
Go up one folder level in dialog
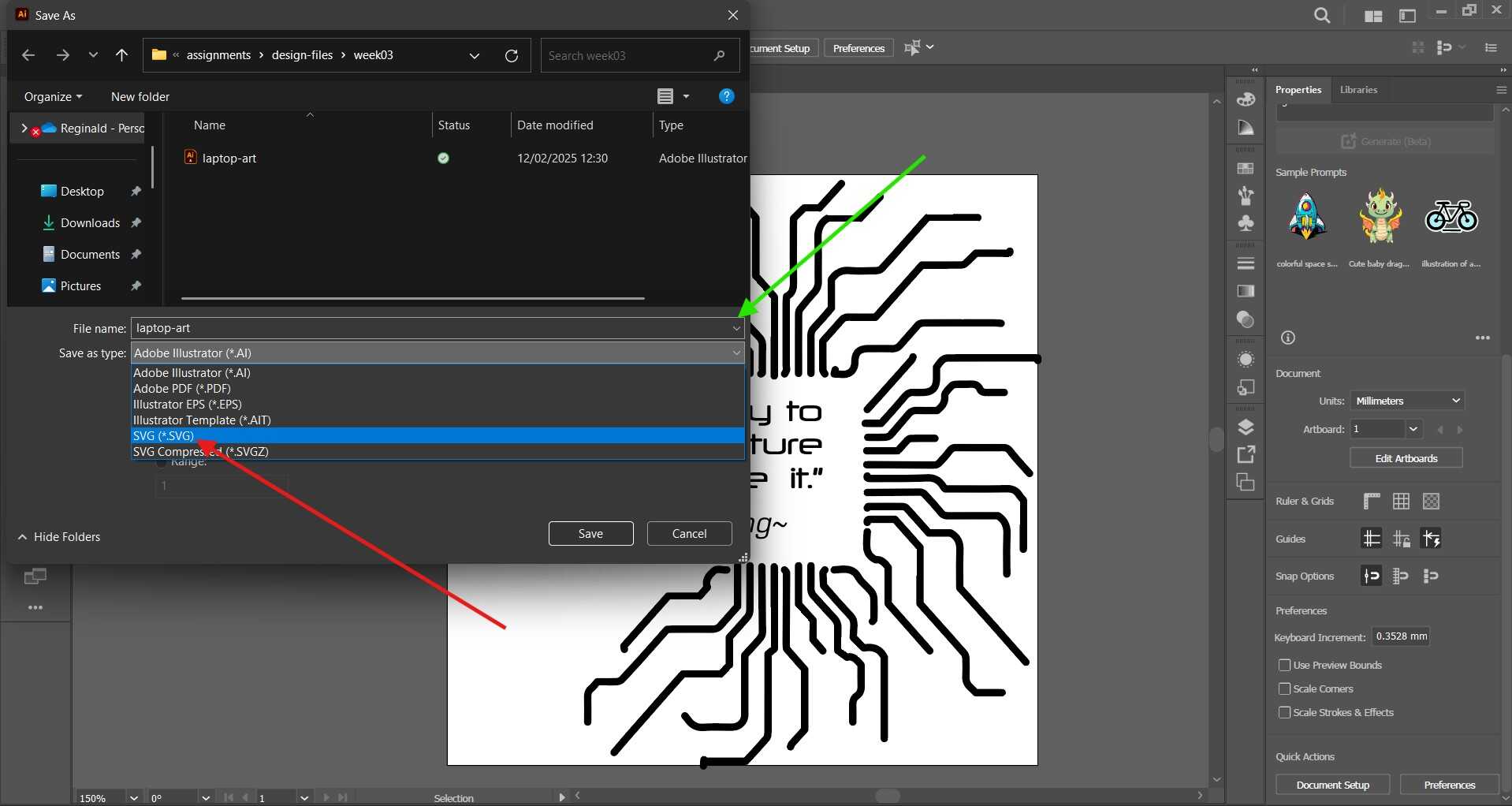click(x=121, y=55)
